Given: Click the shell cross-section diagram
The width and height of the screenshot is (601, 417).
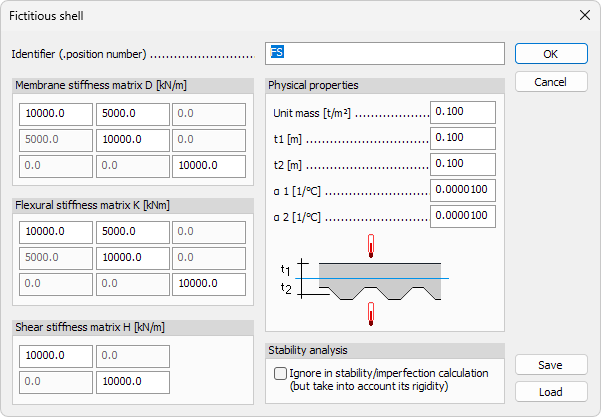Looking at the screenshot, I should 380,281.
